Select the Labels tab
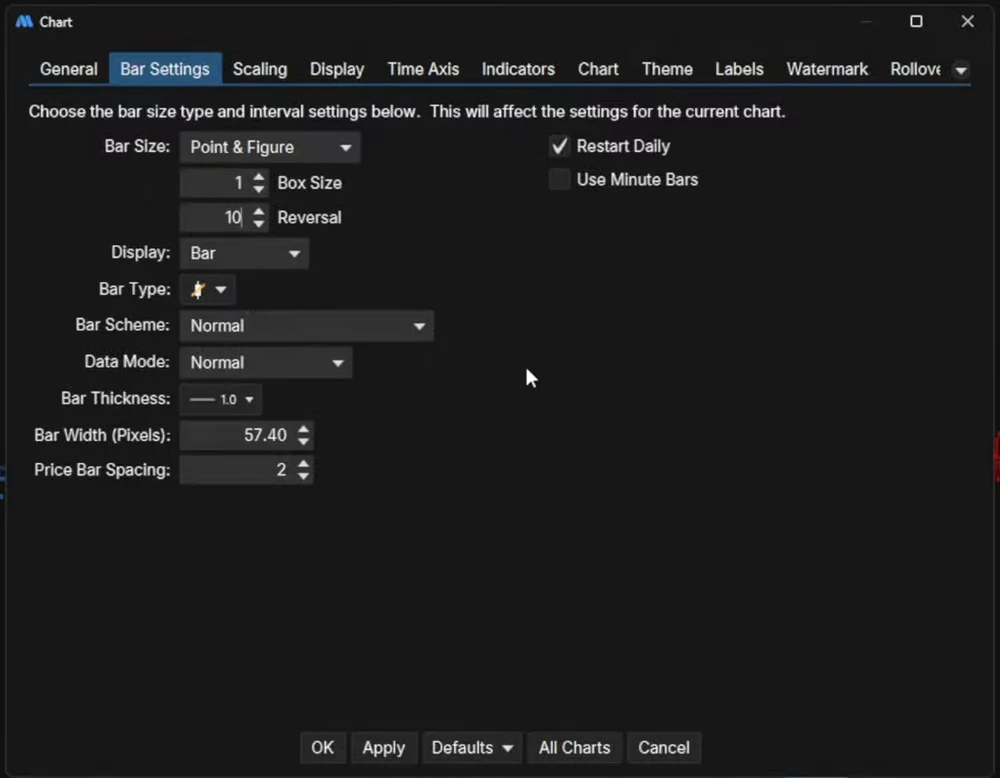 739,69
